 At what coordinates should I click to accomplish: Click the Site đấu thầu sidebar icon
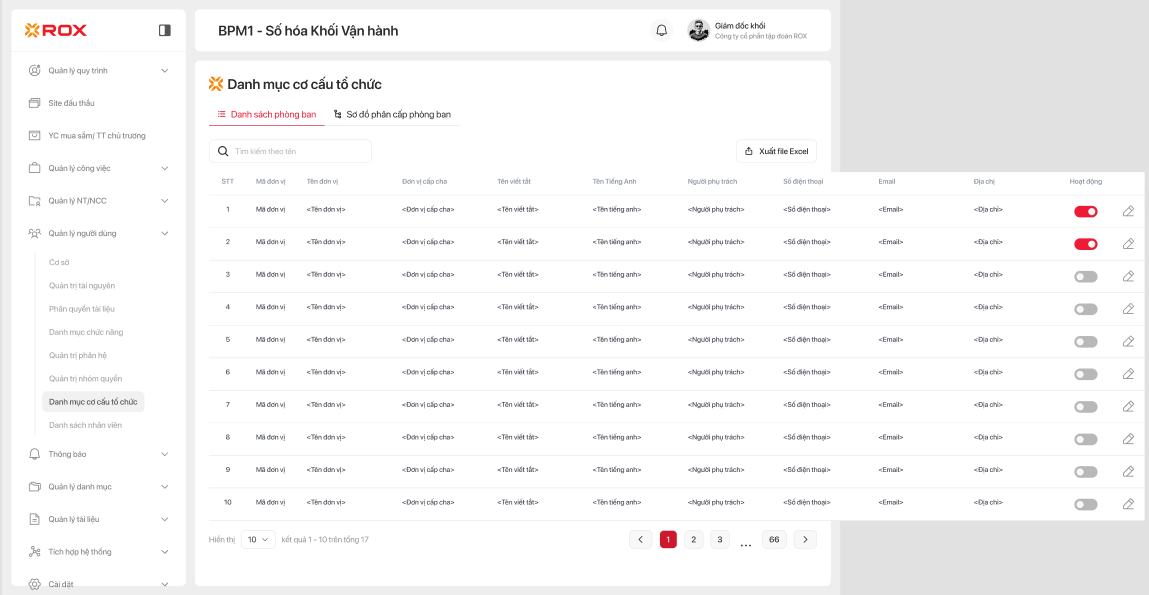coord(34,103)
